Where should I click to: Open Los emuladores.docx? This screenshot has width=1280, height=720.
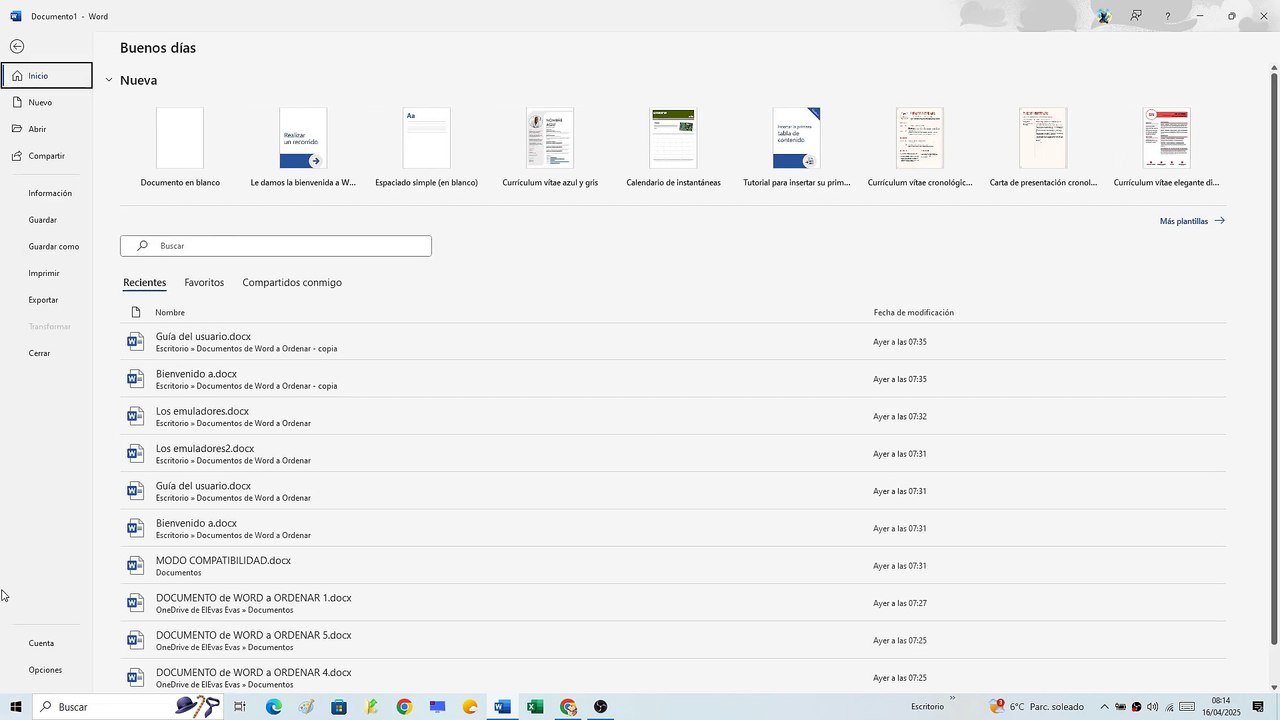coord(672,416)
